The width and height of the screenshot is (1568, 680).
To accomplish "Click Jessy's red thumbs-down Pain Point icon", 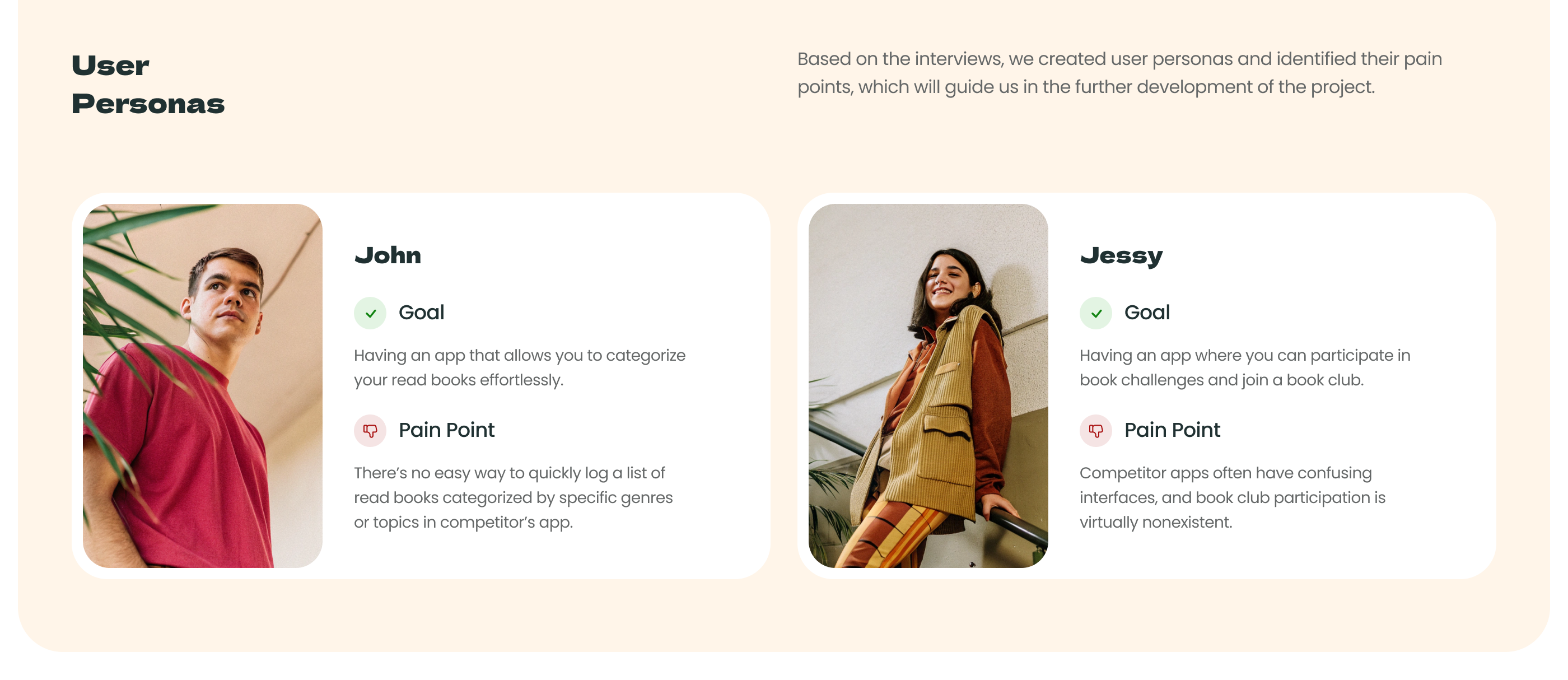I will (x=1096, y=430).
